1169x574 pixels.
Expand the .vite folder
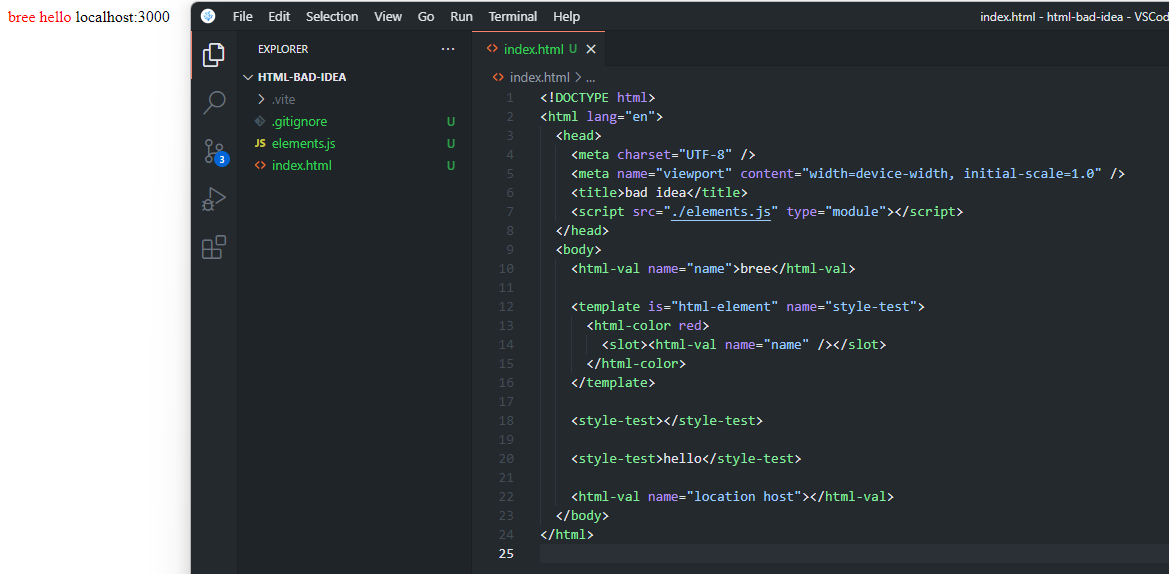(x=276, y=99)
